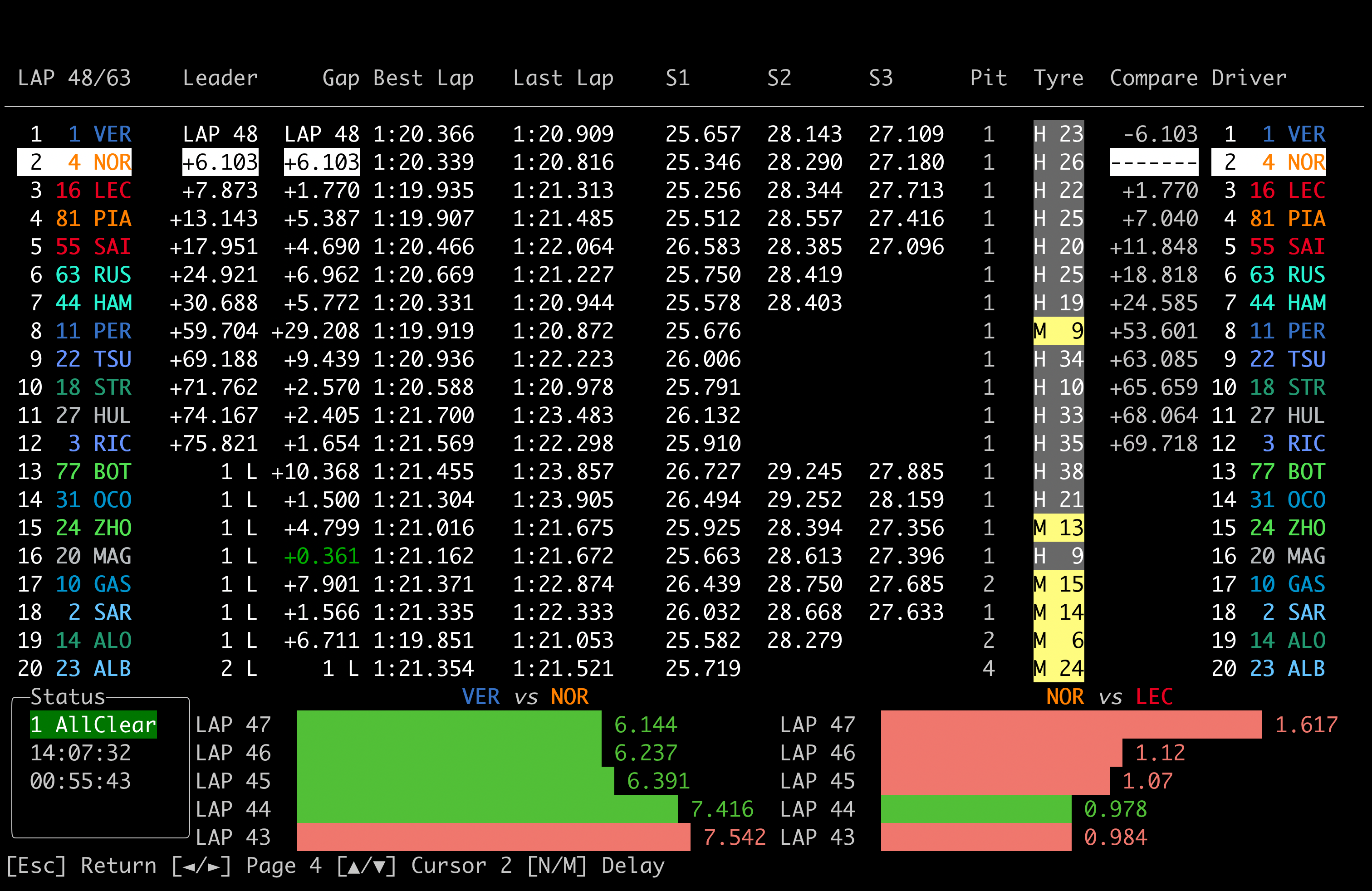1372x891 pixels.
Task: Click MAG's green +0.361 gap value
Action: pyautogui.click(x=322, y=556)
